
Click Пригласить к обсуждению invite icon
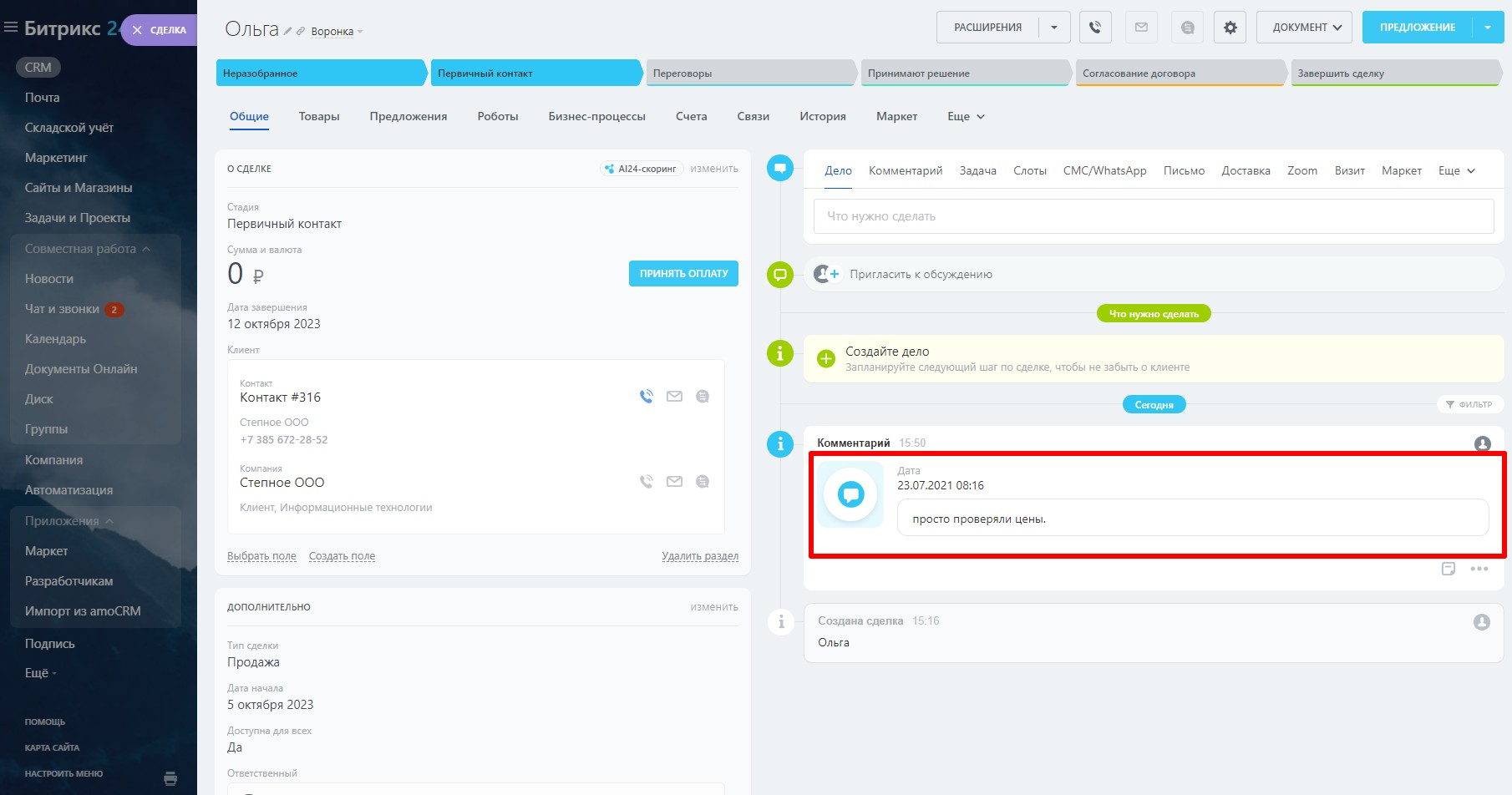point(826,274)
